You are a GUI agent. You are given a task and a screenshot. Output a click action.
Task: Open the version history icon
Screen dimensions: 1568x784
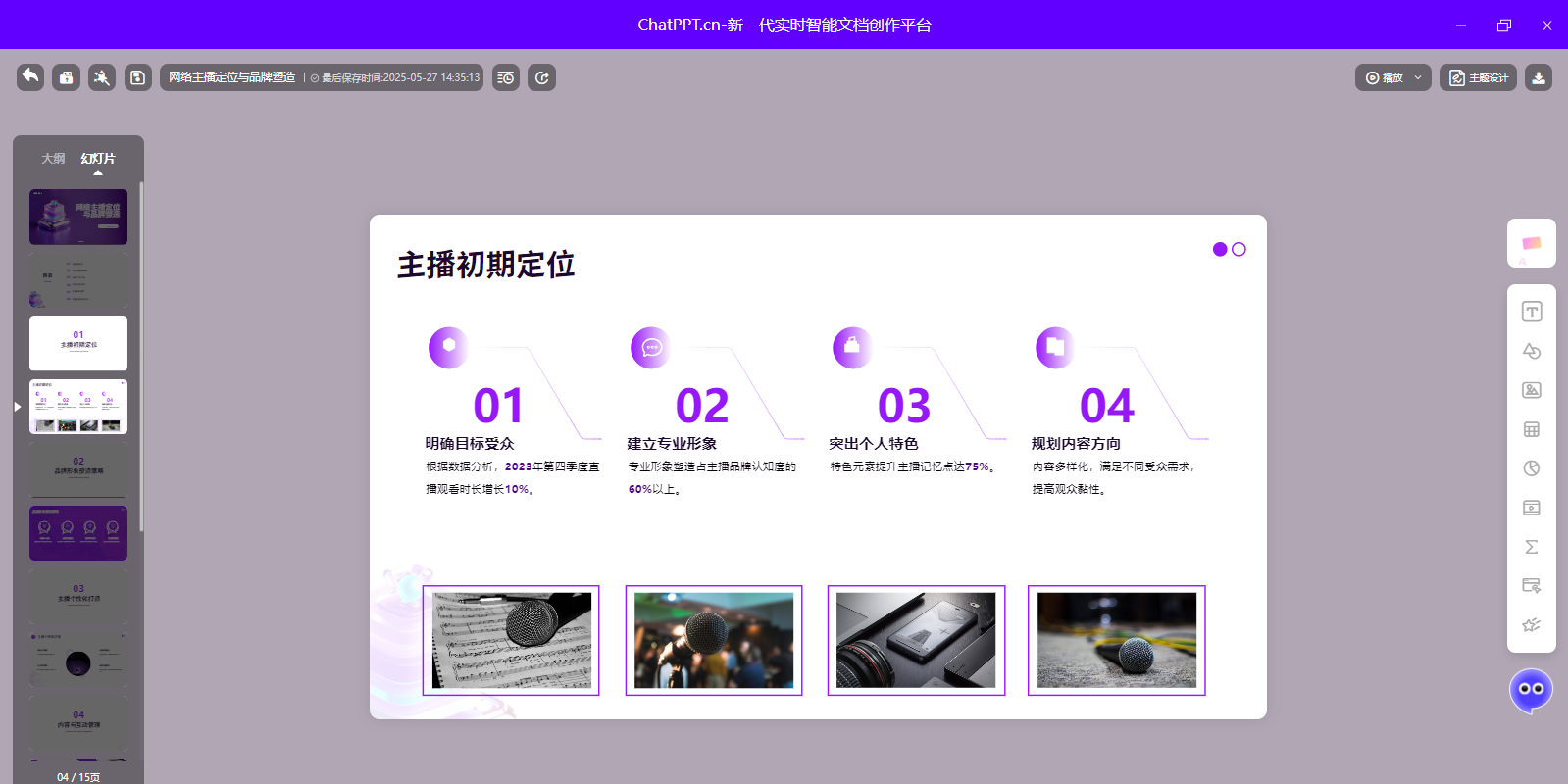(506, 77)
